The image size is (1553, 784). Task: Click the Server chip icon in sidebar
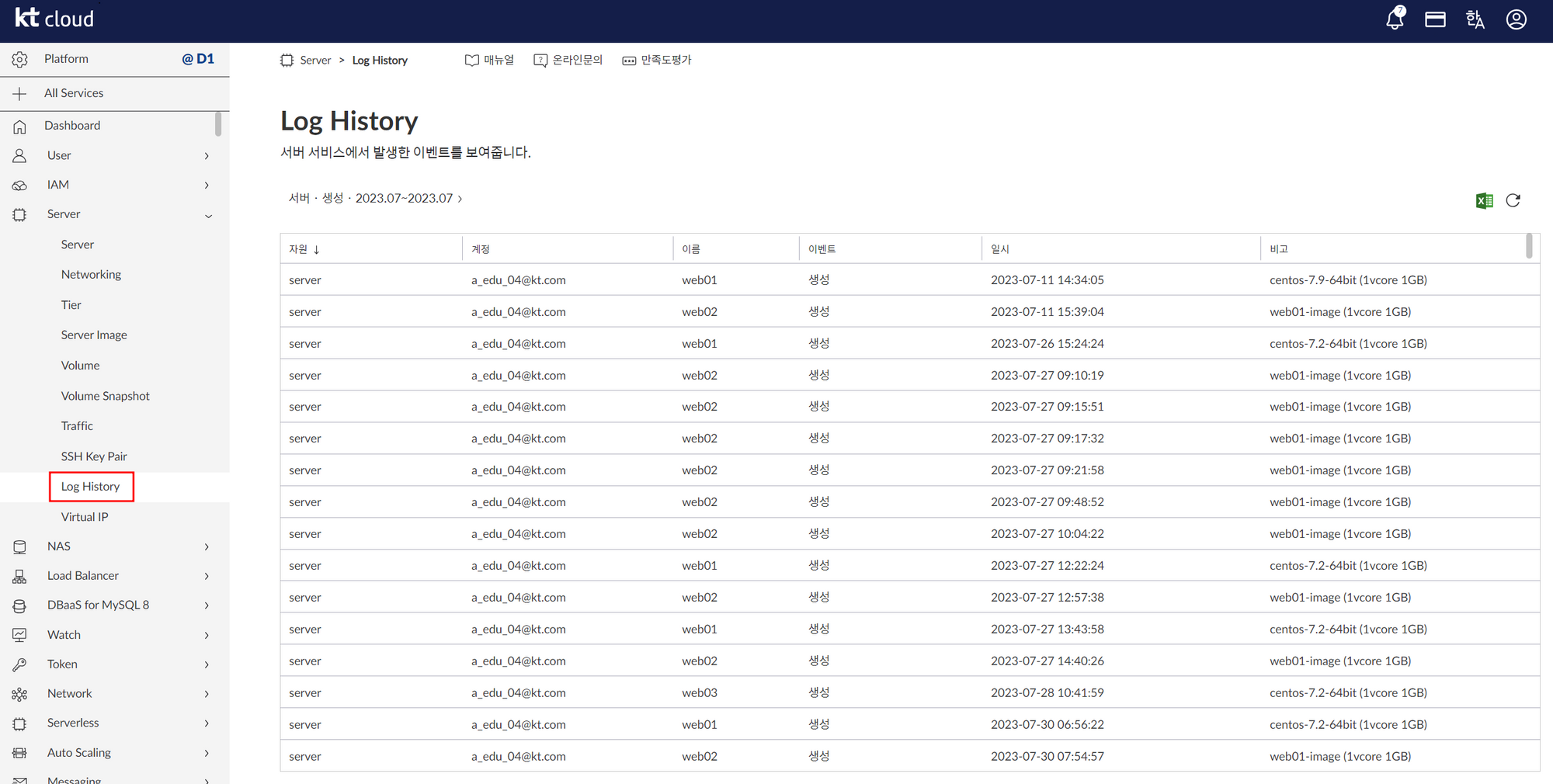[x=19, y=215]
